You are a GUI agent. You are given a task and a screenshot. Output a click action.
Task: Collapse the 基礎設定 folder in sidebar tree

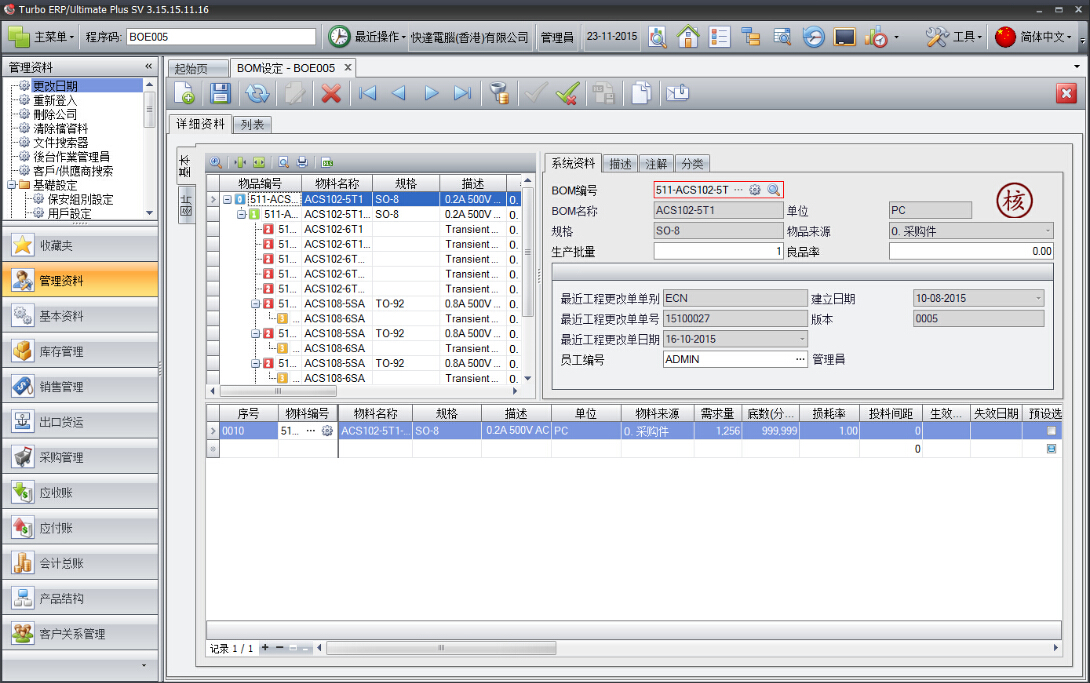click(x=11, y=185)
